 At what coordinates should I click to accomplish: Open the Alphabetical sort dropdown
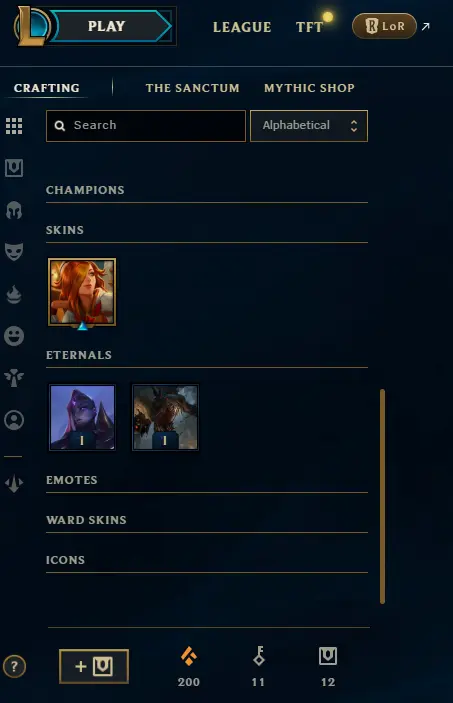point(309,126)
